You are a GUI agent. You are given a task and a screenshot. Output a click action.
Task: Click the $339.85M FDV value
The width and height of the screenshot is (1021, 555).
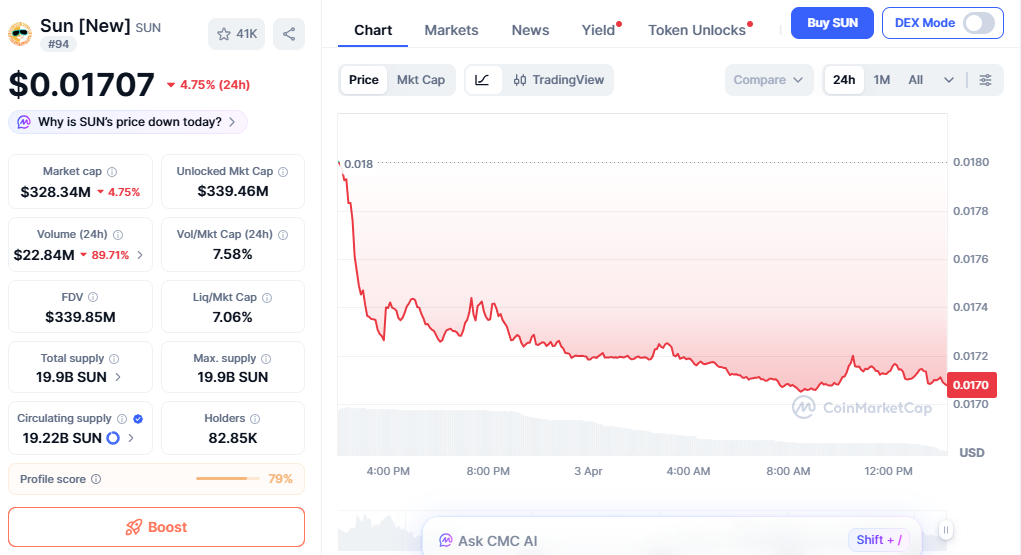[x=80, y=317]
